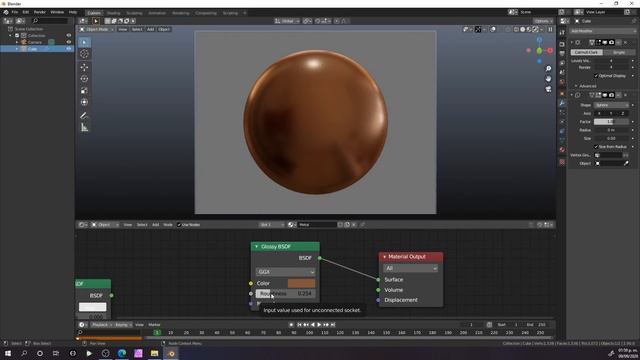Open the Material properties tab icon
This screenshot has width=640, height=360.
click(562, 150)
